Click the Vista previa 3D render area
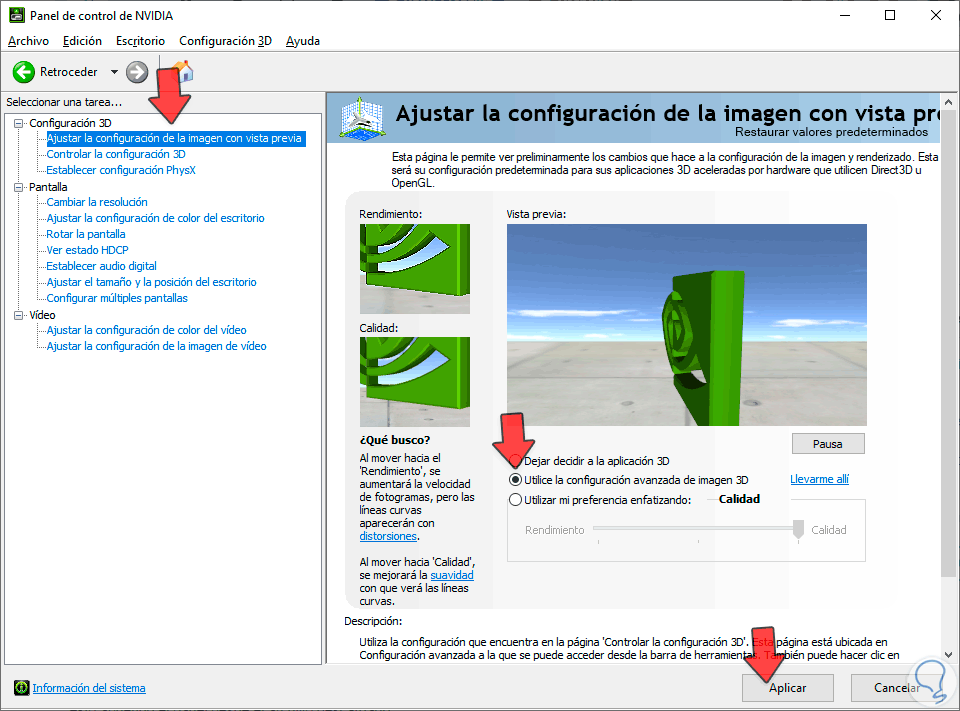The image size is (960, 711). [x=686, y=325]
